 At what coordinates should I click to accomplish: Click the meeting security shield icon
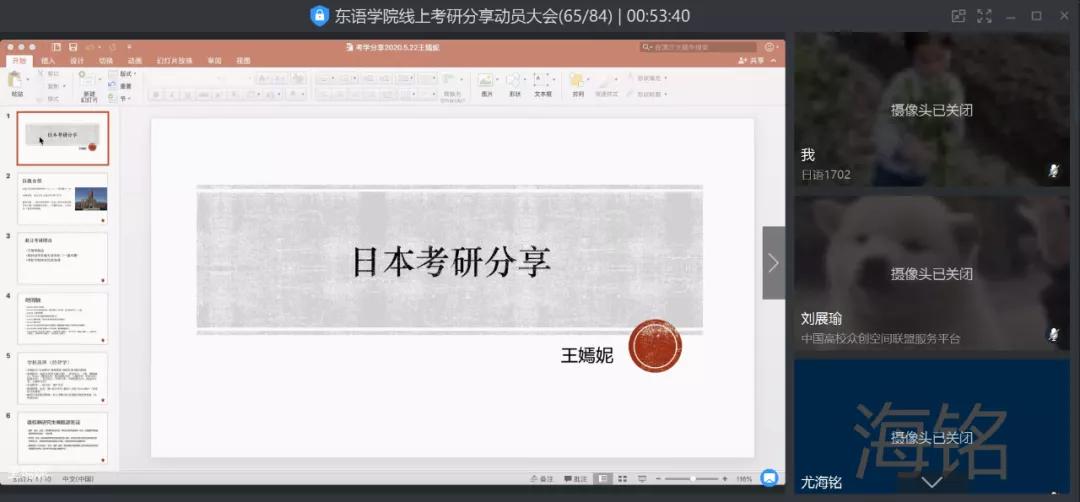click(319, 16)
